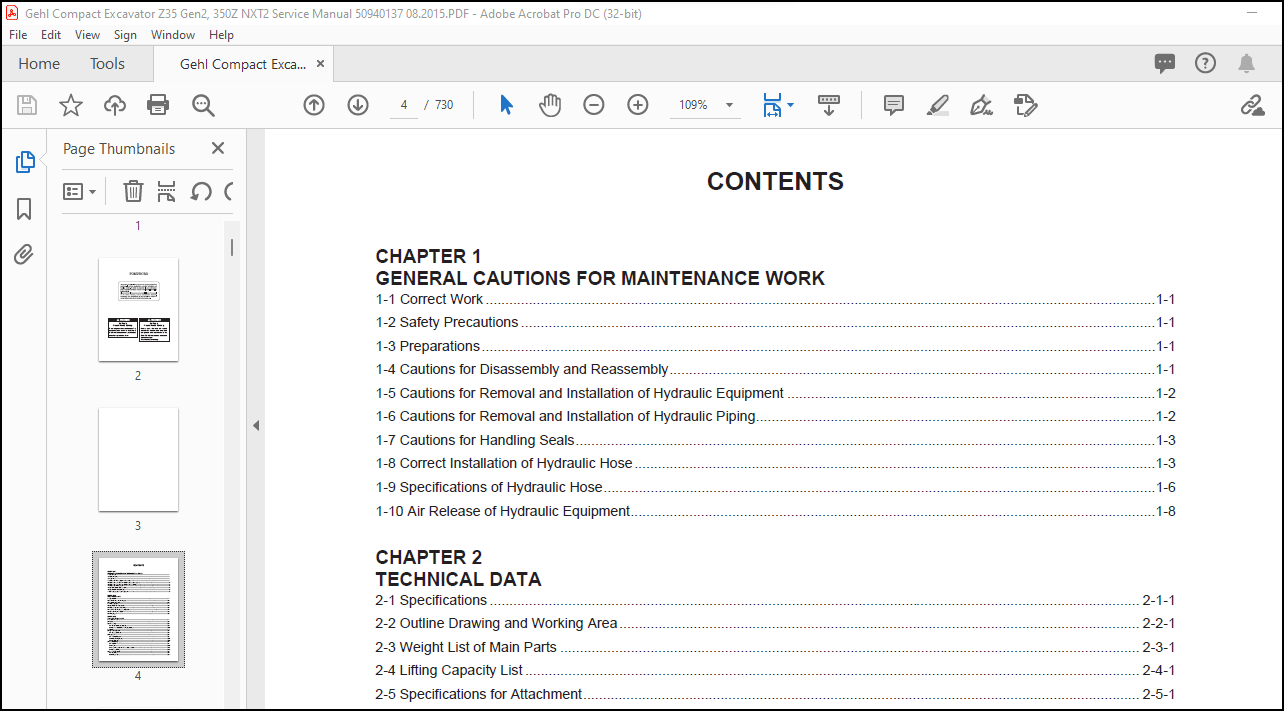1284x711 pixels.
Task: Jump to 2-4 Lifting Capacity List
Action: click(x=775, y=670)
